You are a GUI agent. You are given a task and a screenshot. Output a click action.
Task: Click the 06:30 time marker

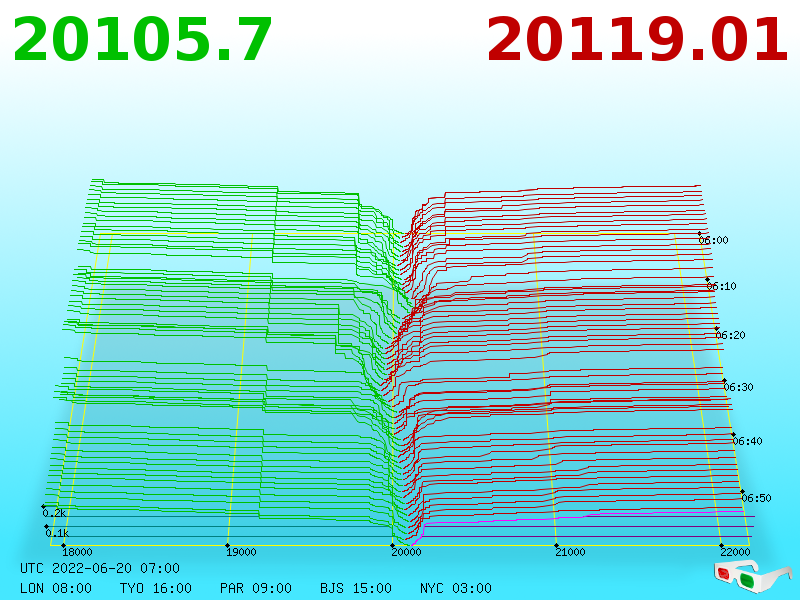tap(738, 387)
